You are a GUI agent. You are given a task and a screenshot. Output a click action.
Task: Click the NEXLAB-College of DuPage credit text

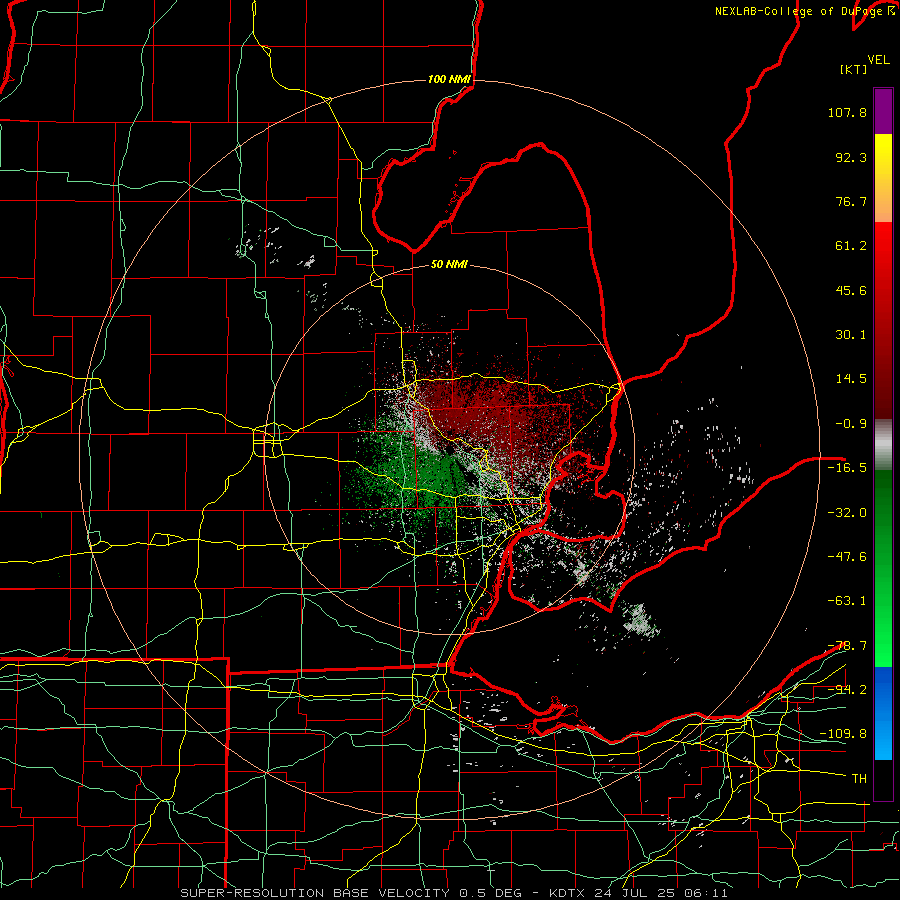[805, 11]
